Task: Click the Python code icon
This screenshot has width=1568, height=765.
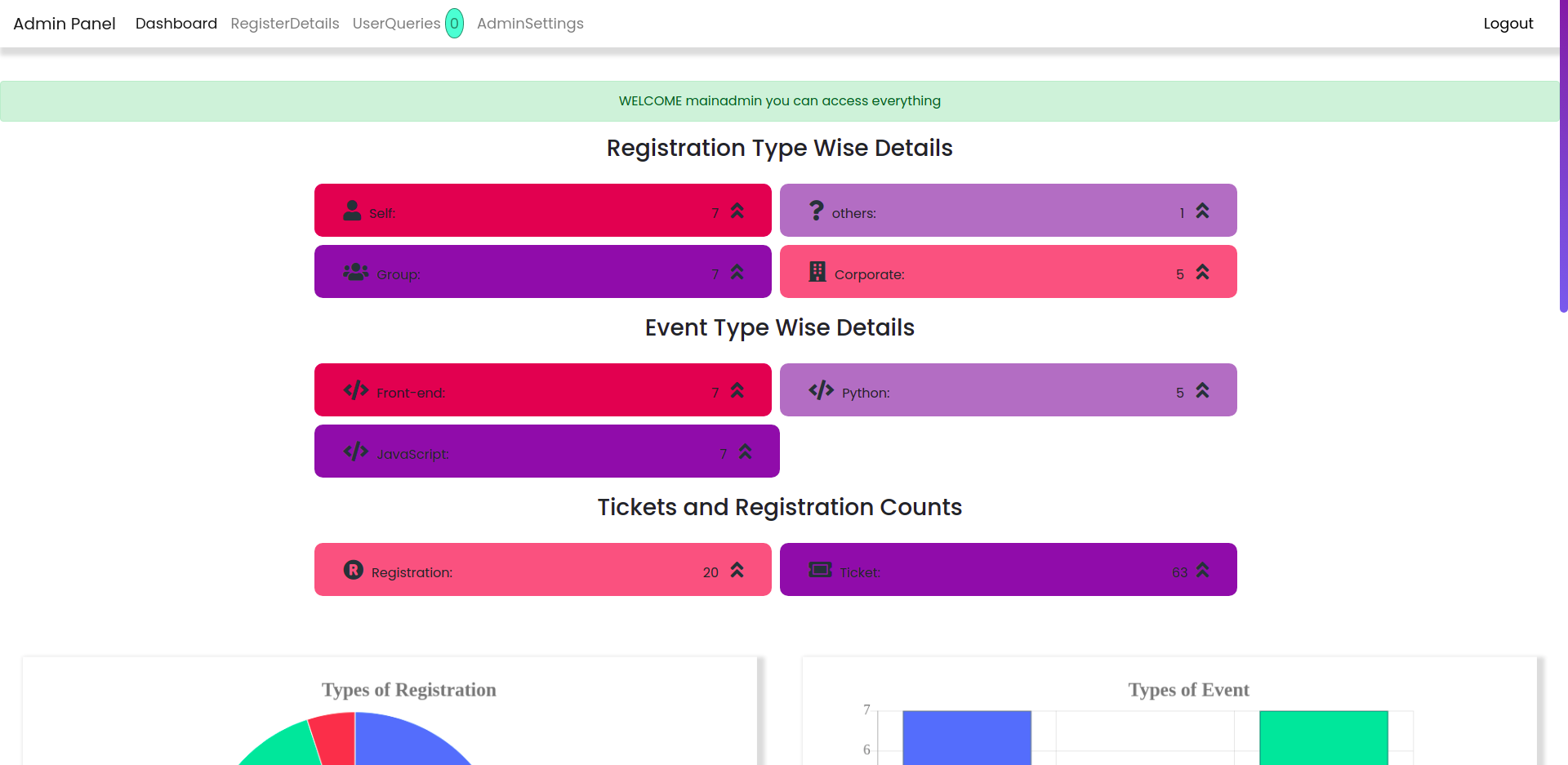Action: (821, 390)
